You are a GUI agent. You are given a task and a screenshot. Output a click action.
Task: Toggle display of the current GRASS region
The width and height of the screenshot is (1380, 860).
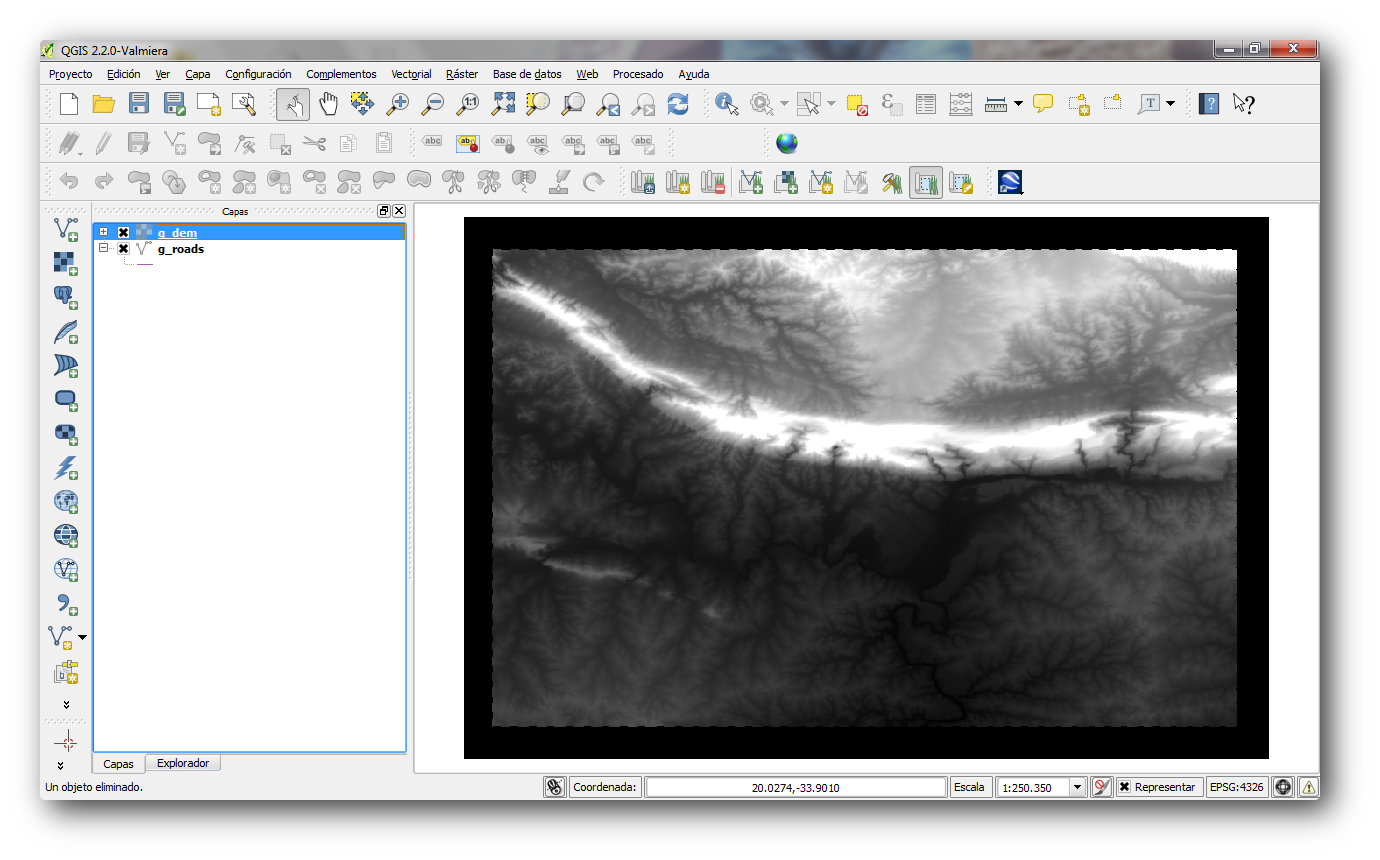click(926, 182)
